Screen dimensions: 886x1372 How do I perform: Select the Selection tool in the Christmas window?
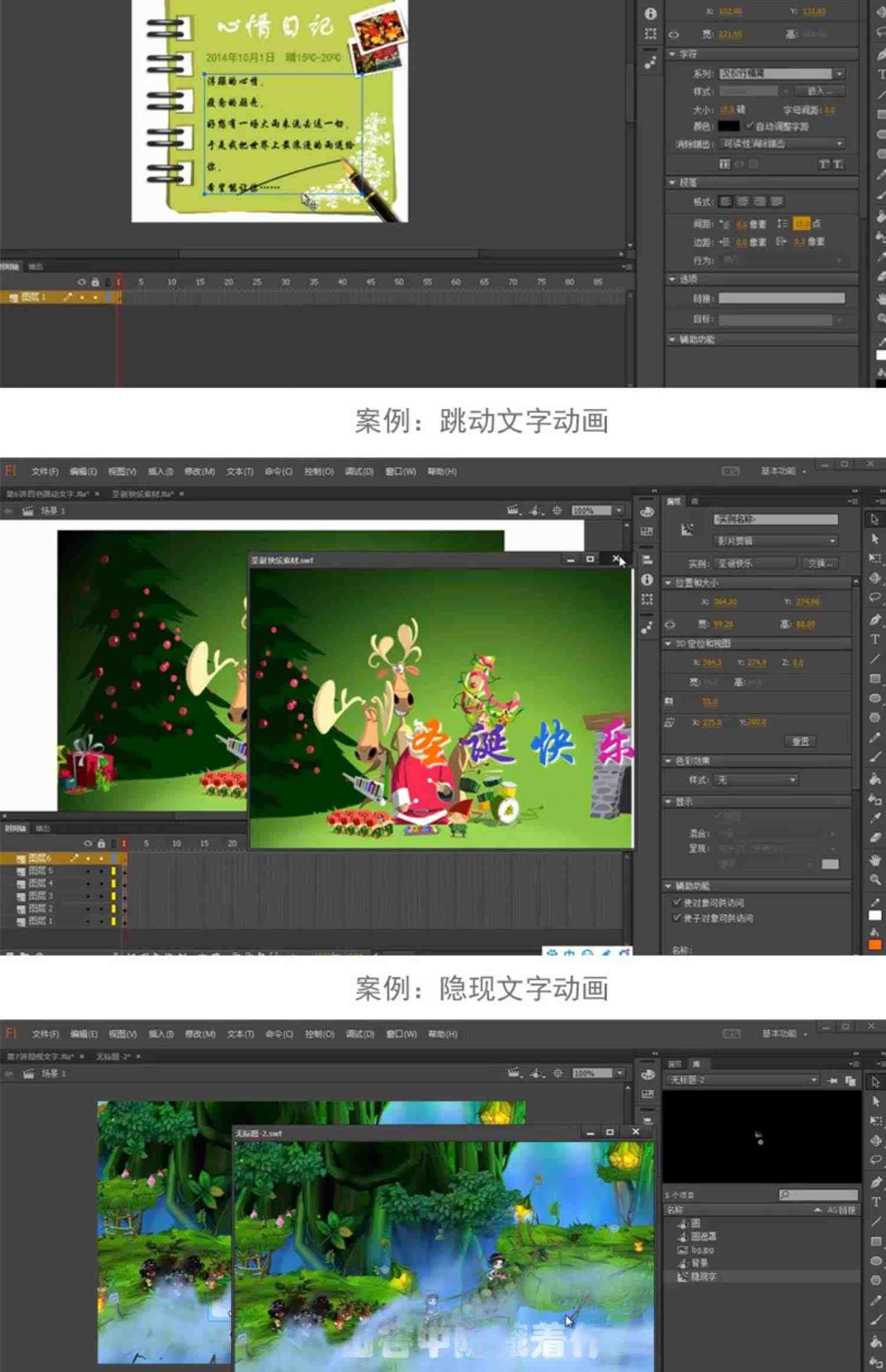875,519
